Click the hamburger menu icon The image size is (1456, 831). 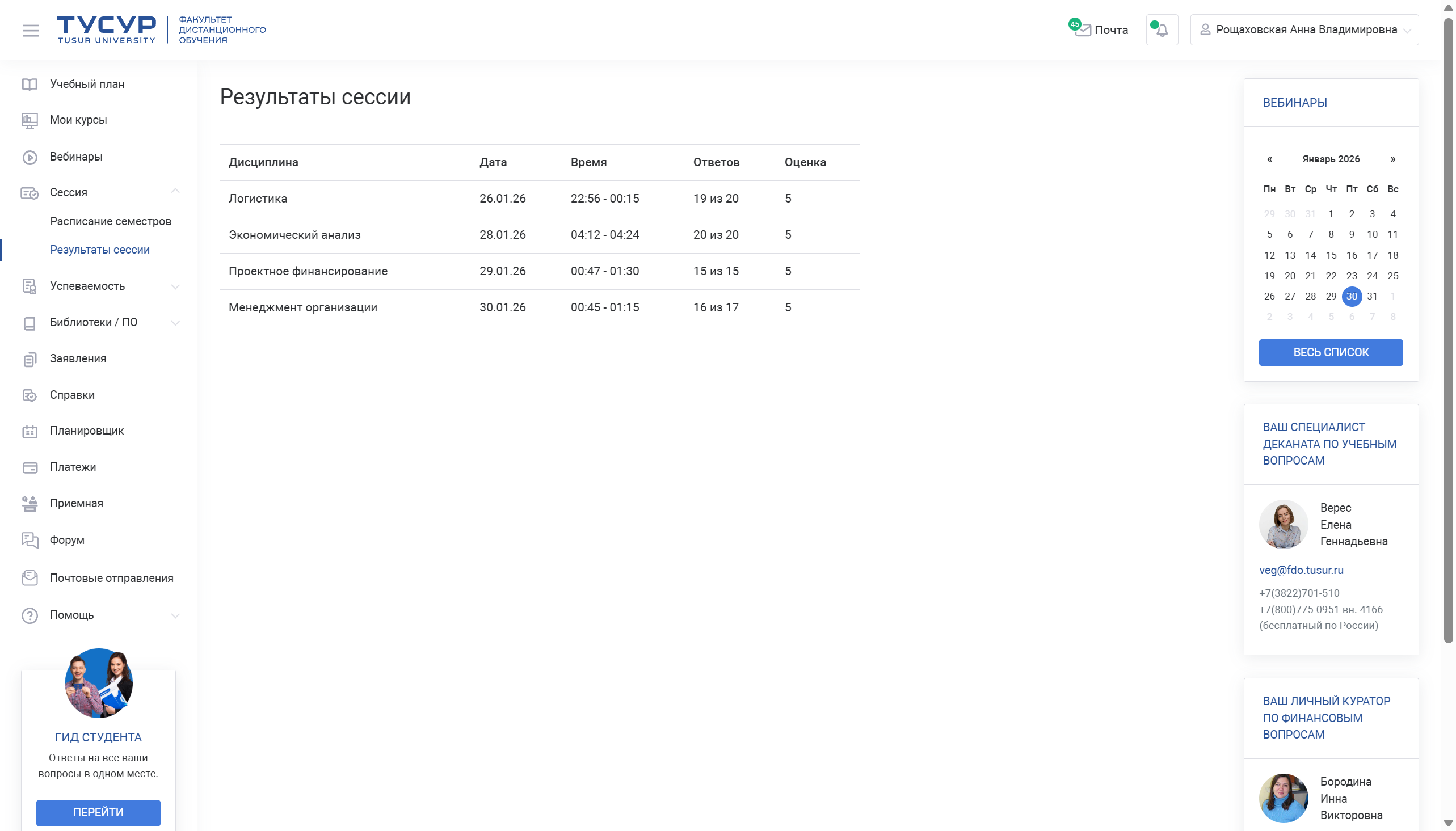point(31,30)
